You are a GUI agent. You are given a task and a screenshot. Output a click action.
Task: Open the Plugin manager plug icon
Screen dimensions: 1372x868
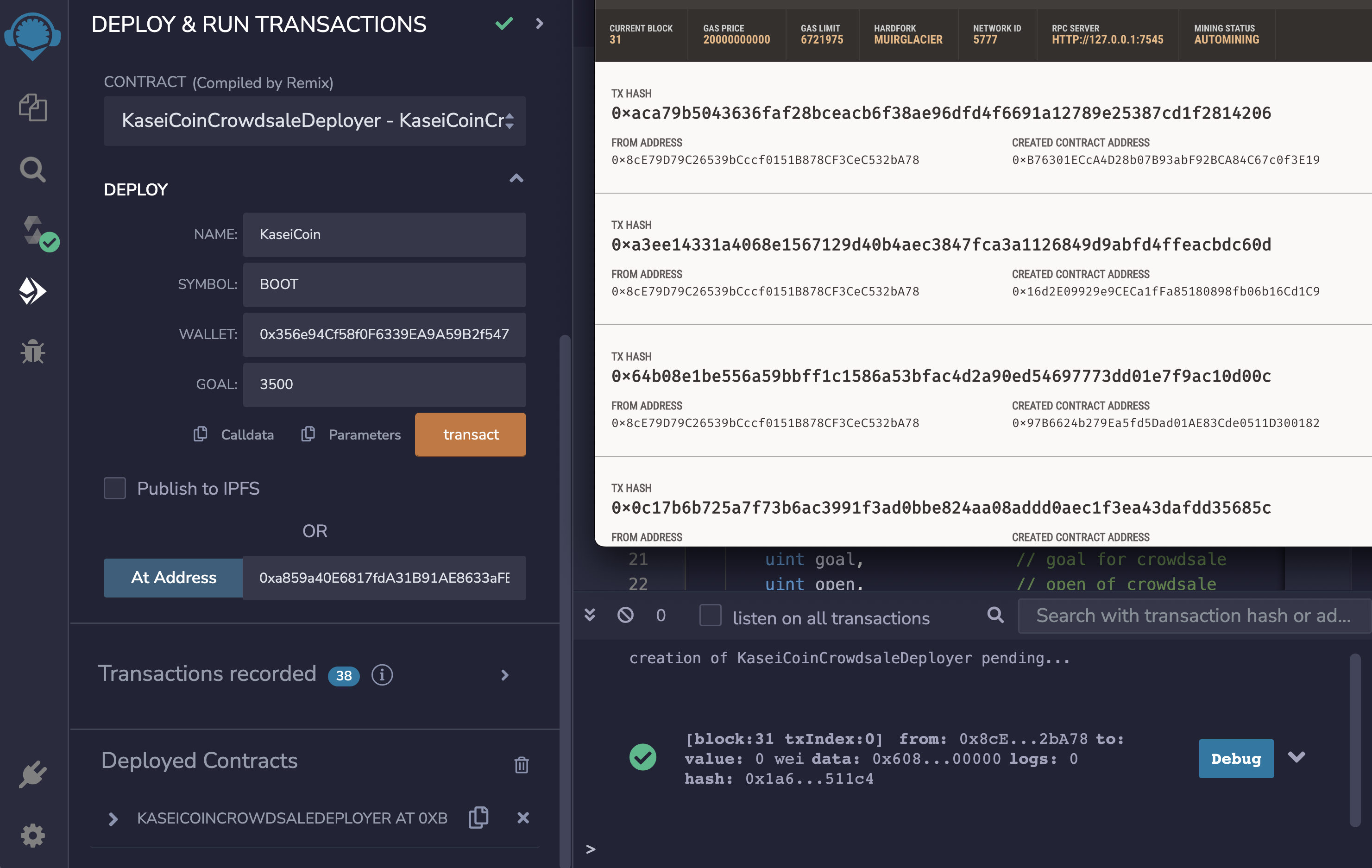(x=32, y=774)
